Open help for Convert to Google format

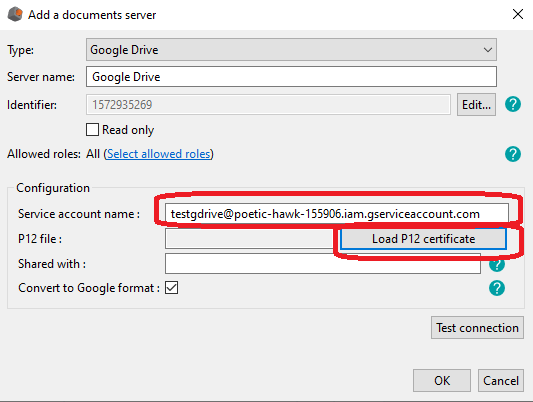497,288
